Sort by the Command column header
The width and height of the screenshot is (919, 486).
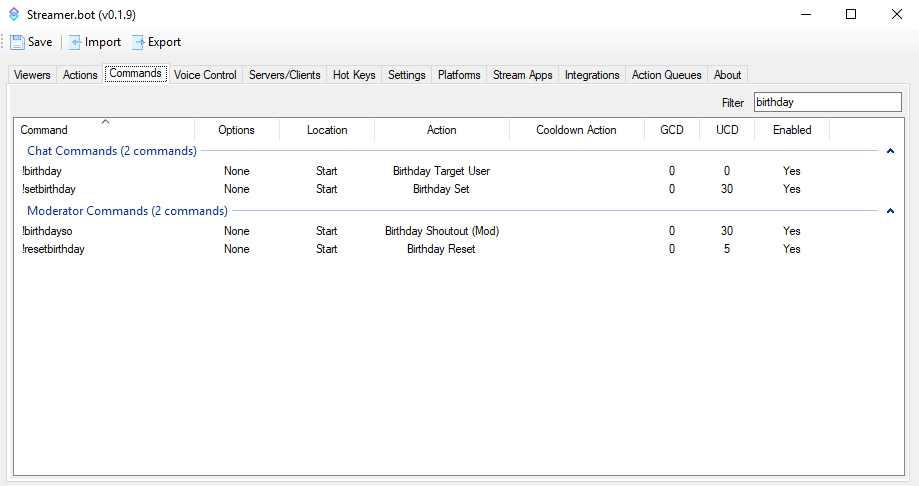tap(104, 130)
